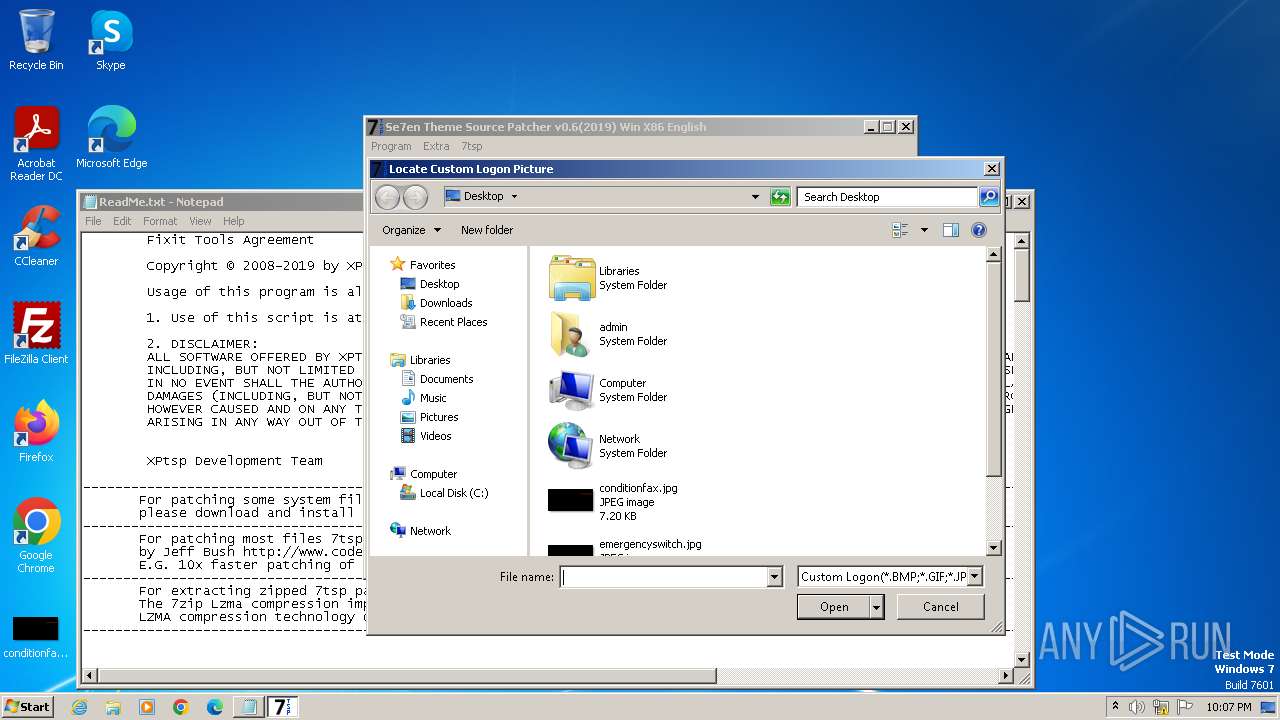Open Program menu in Se7en Theme Patcher
Screen dimensions: 1280x720
tap(391, 146)
